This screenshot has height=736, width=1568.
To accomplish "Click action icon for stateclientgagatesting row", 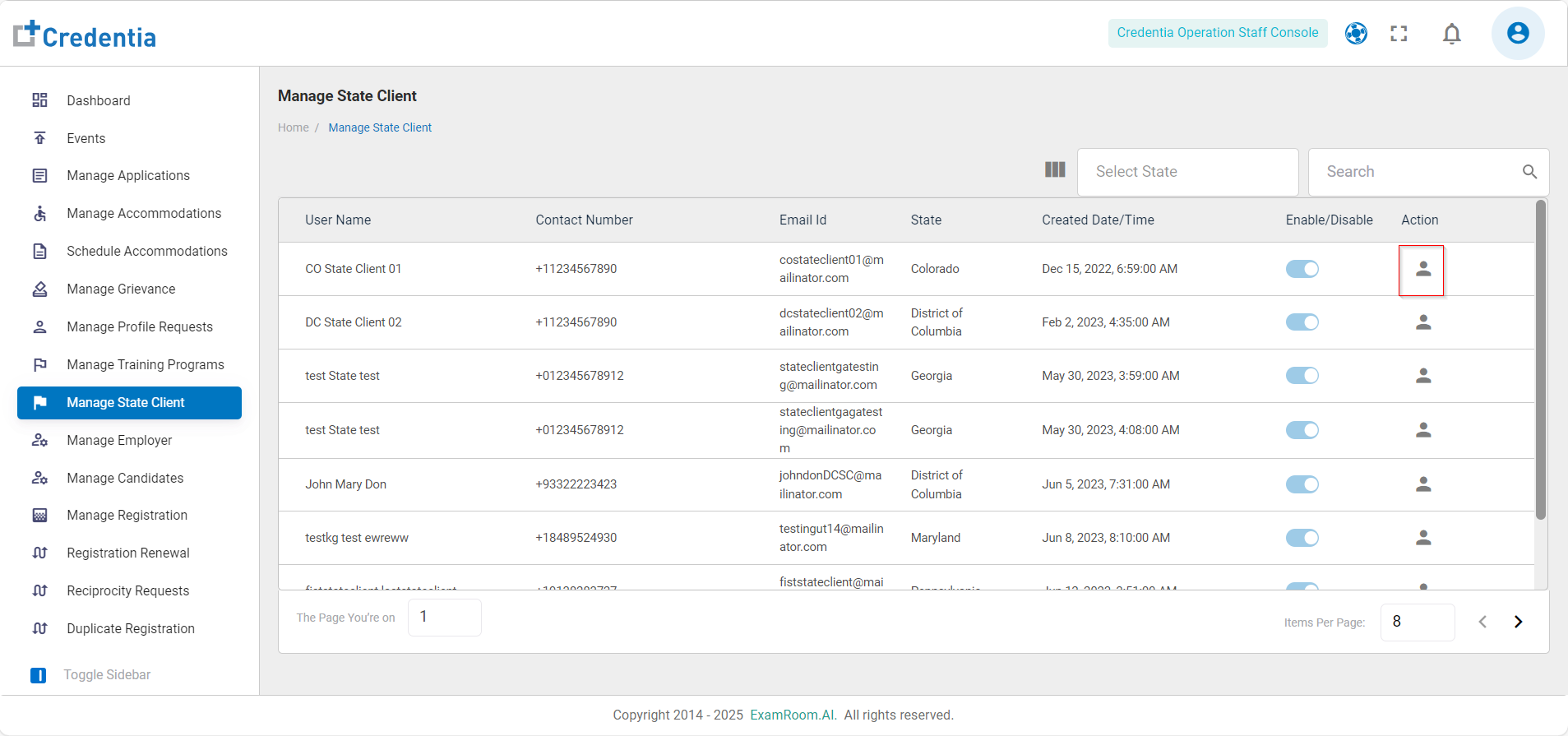I will coord(1423,430).
